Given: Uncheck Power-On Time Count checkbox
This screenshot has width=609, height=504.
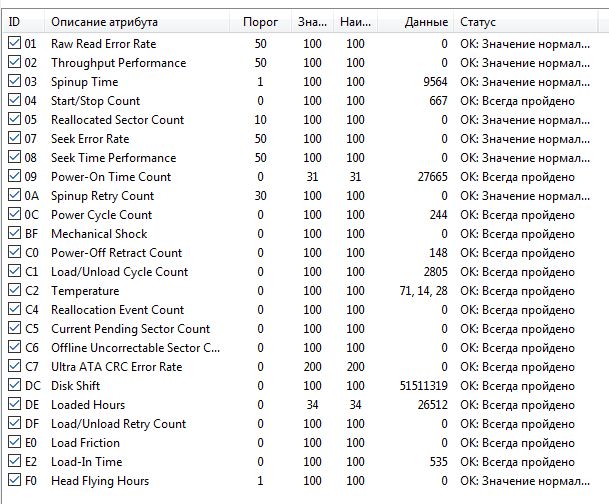Looking at the screenshot, I should click(x=14, y=176).
